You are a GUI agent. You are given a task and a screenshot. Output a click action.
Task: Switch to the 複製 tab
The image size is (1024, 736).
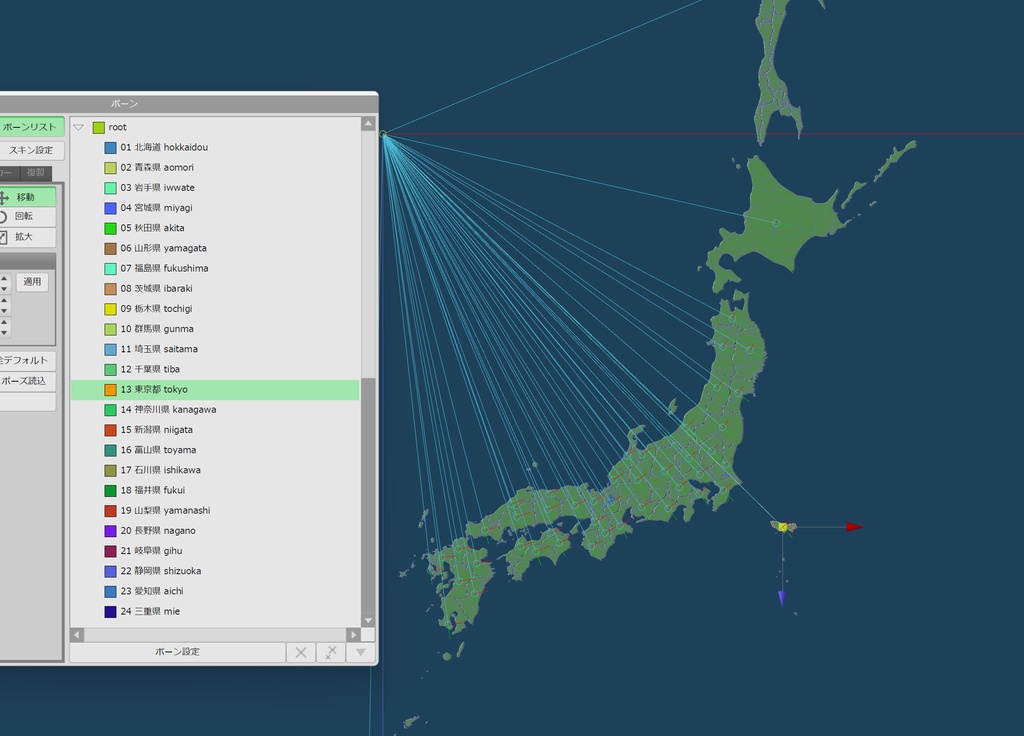36,173
